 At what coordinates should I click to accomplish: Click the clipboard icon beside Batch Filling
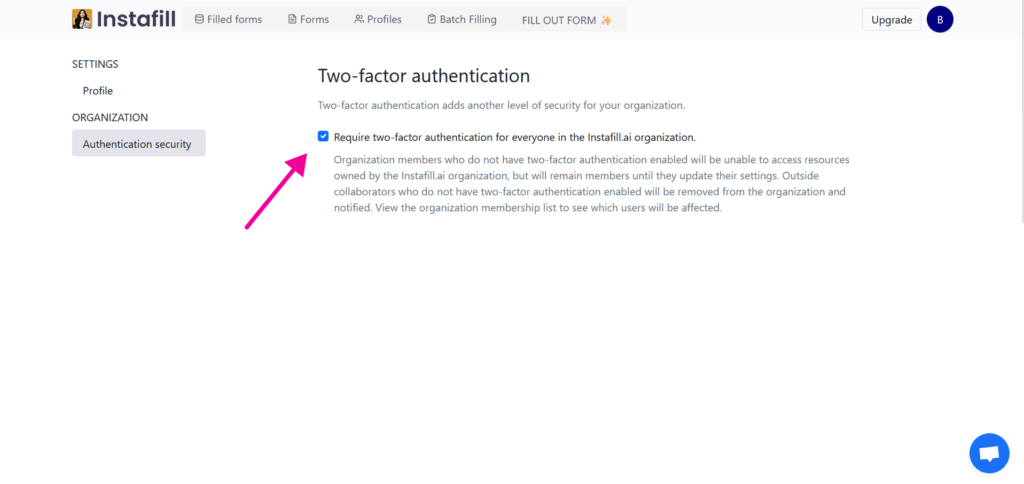432,20
